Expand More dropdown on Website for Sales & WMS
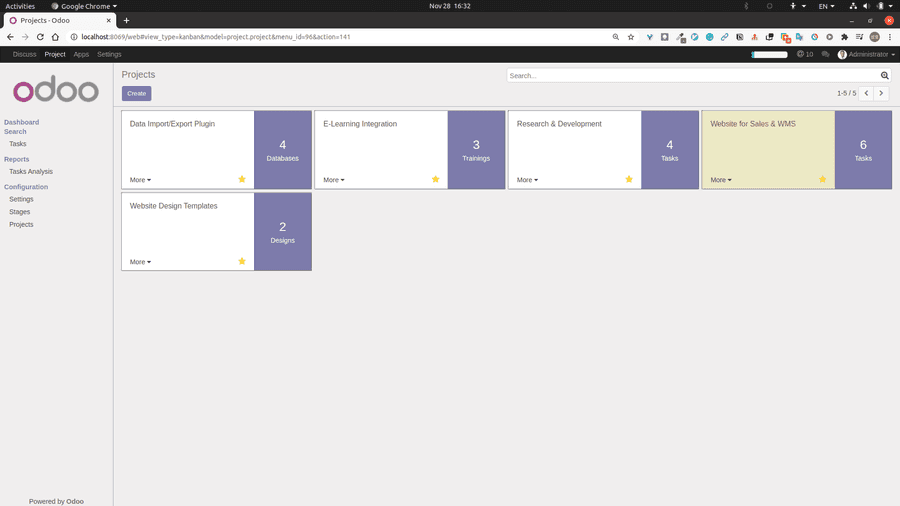The image size is (900, 506). 720,180
